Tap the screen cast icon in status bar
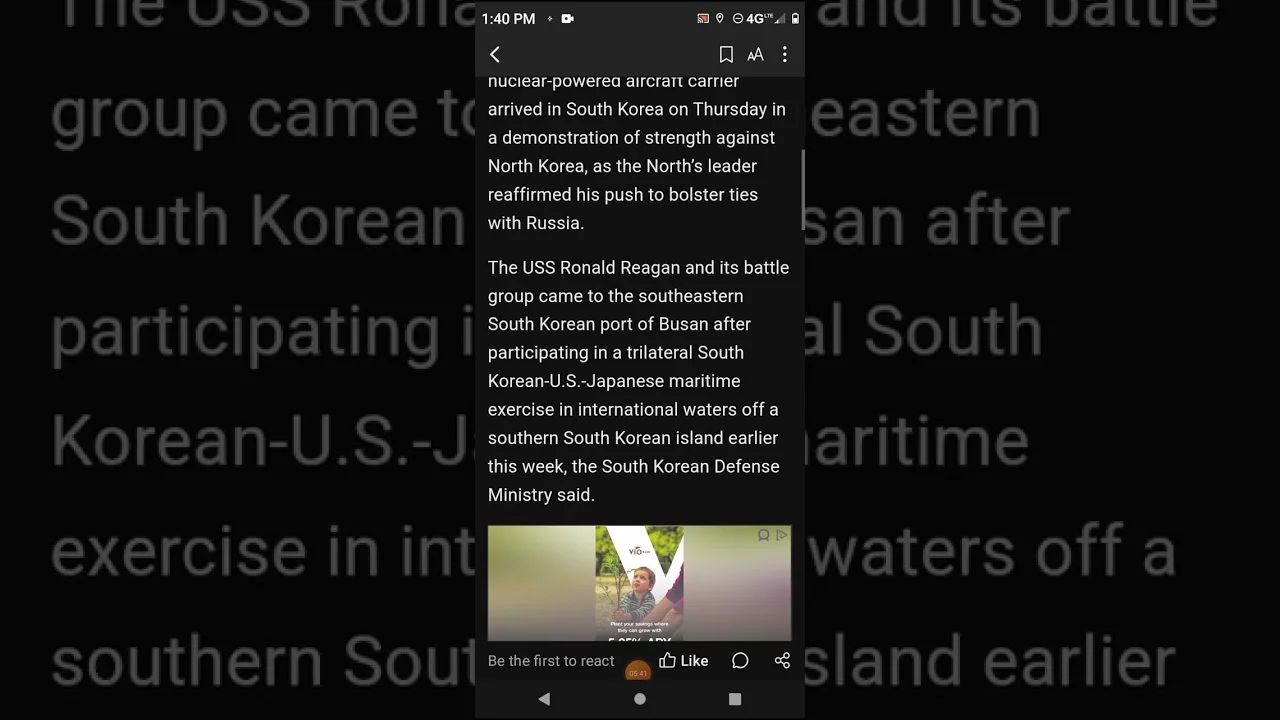The image size is (1280, 720). [x=703, y=19]
